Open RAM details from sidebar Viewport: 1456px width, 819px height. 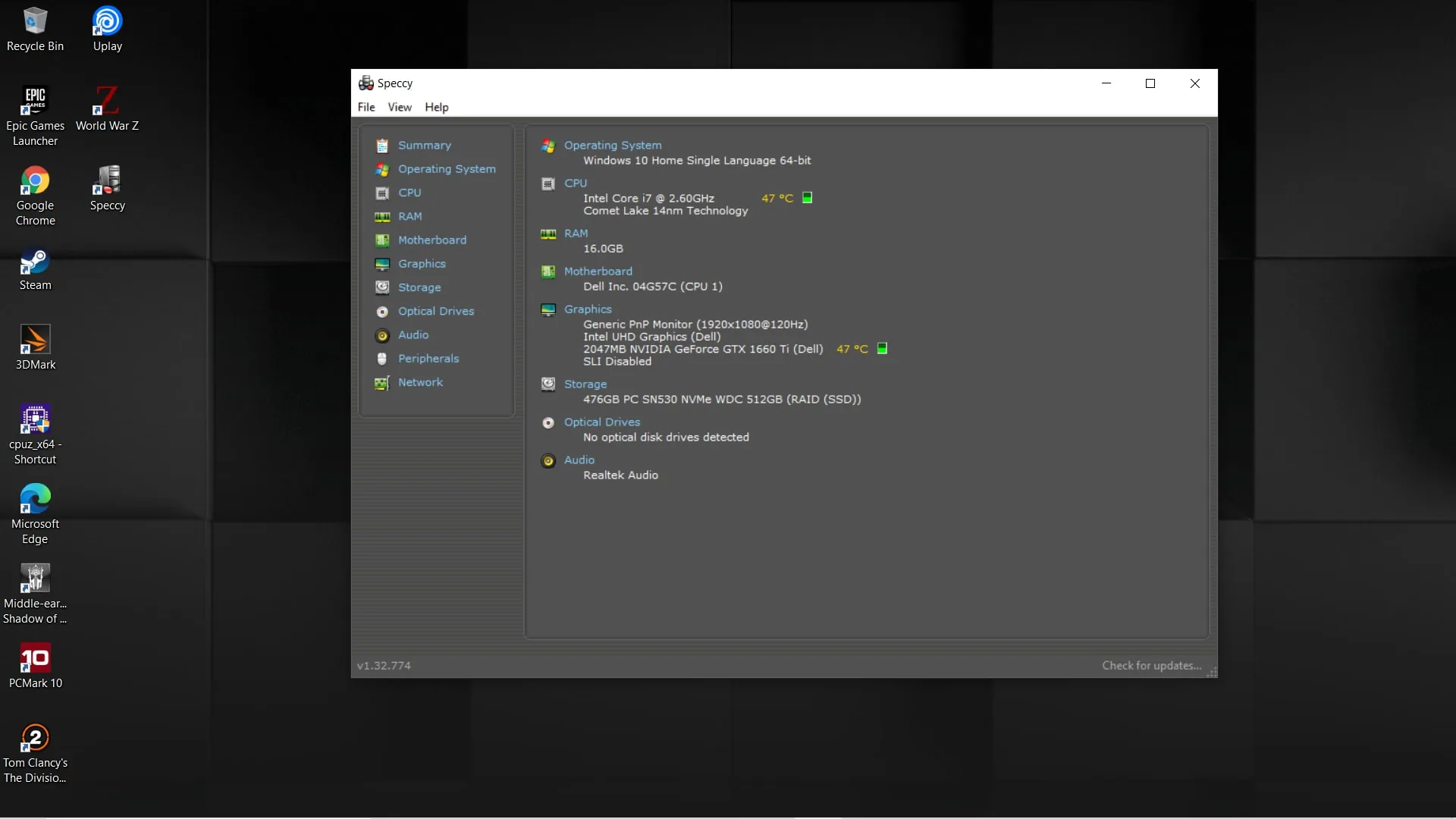point(409,216)
